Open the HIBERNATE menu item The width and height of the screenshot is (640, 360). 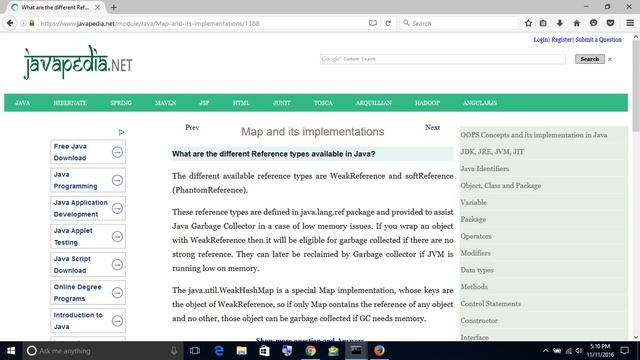point(70,103)
